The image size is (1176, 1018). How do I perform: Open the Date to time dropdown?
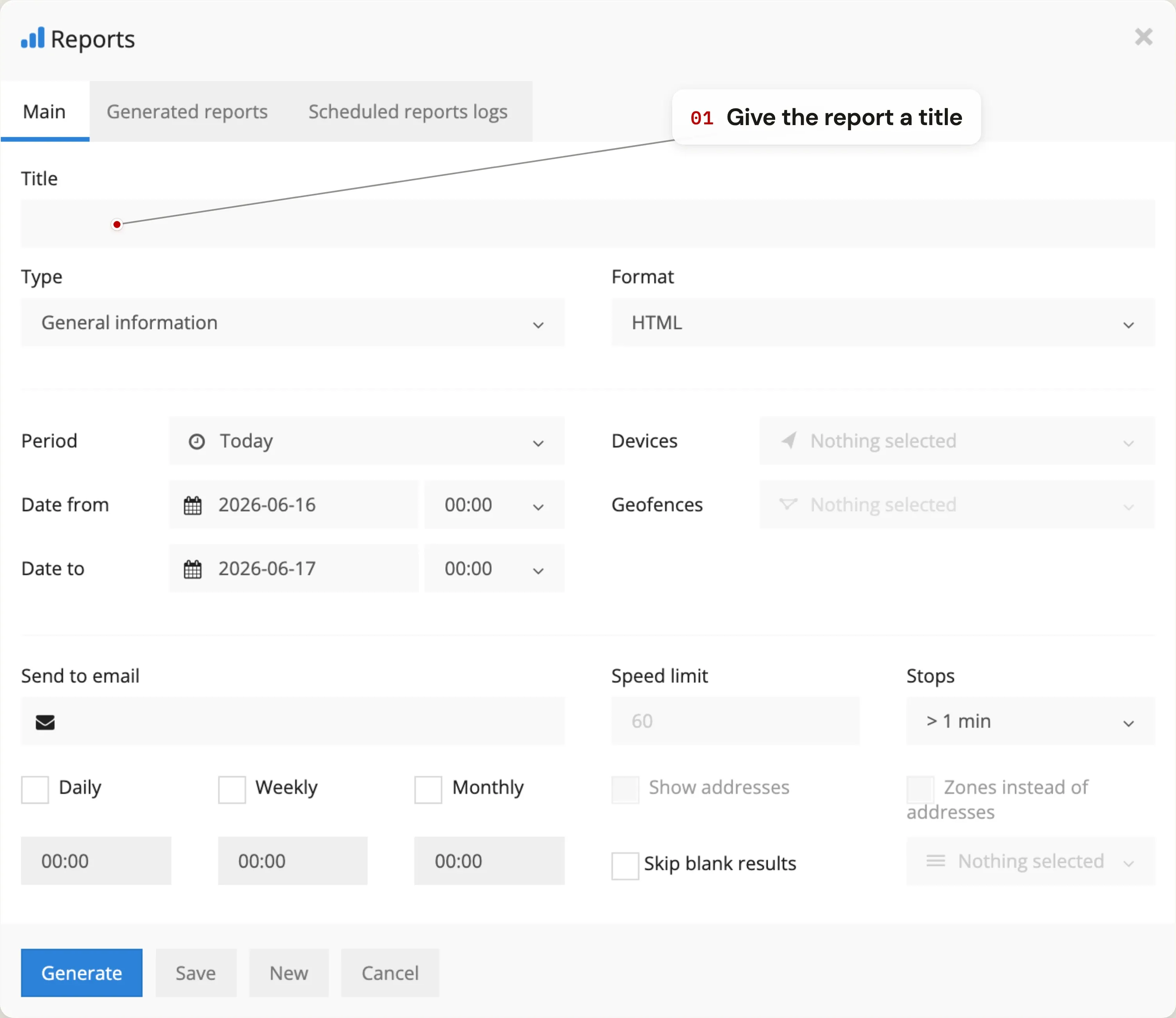[494, 568]
